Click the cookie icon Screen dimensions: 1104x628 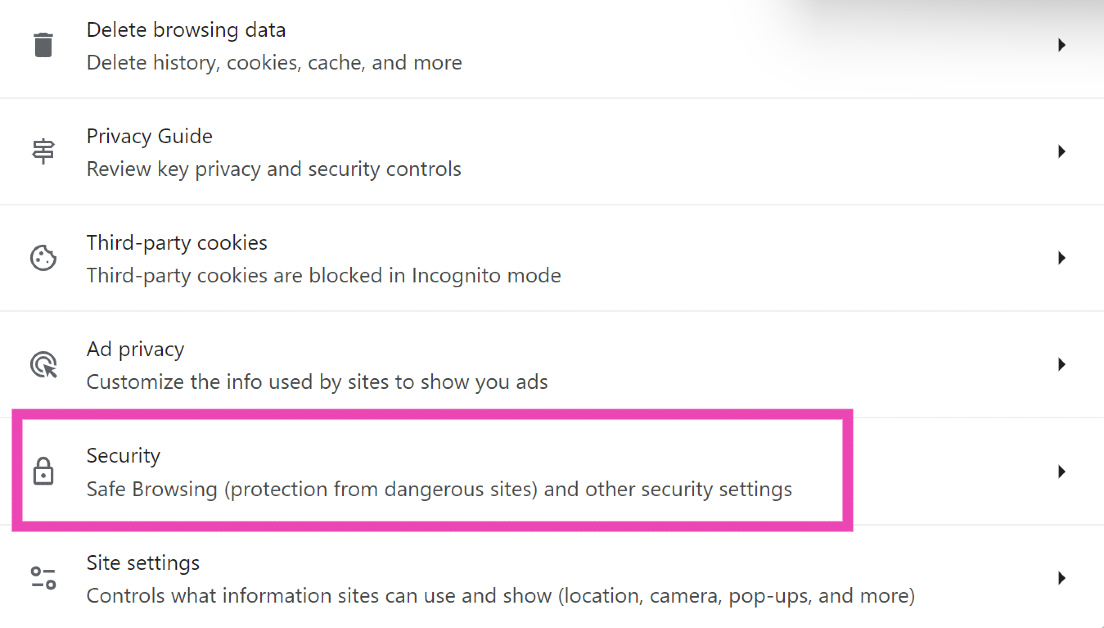43,258
